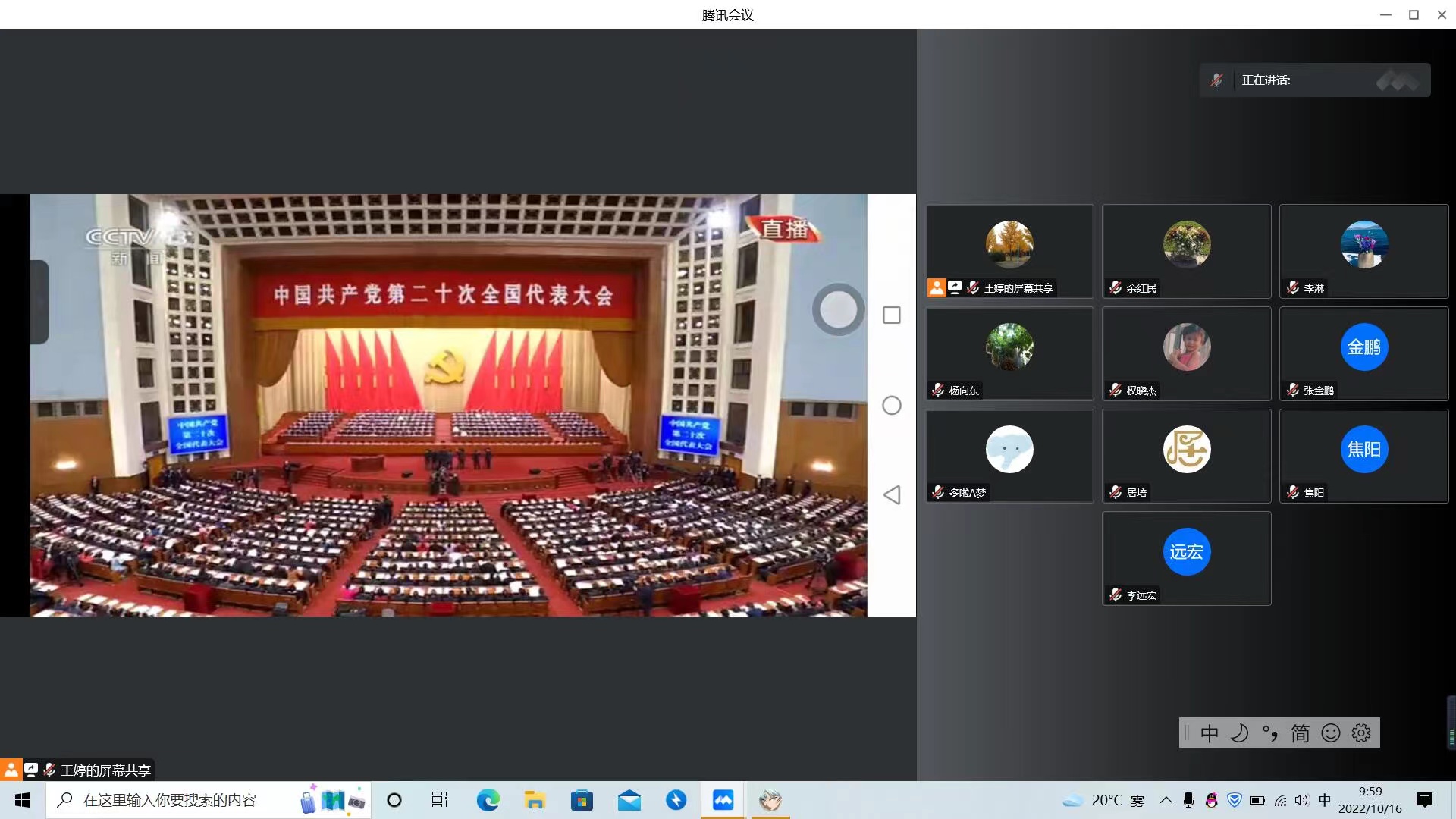Select participant tile 权晓杰
Screen dimensions: 1456x819
[1187, 353]
